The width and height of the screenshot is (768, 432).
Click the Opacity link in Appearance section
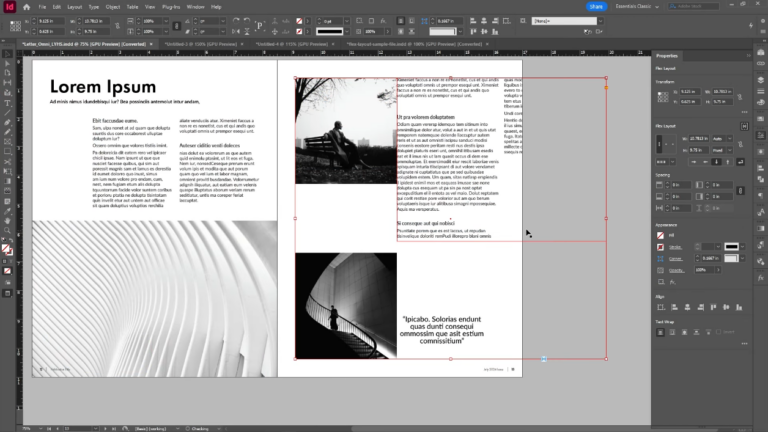coord(676,270)
